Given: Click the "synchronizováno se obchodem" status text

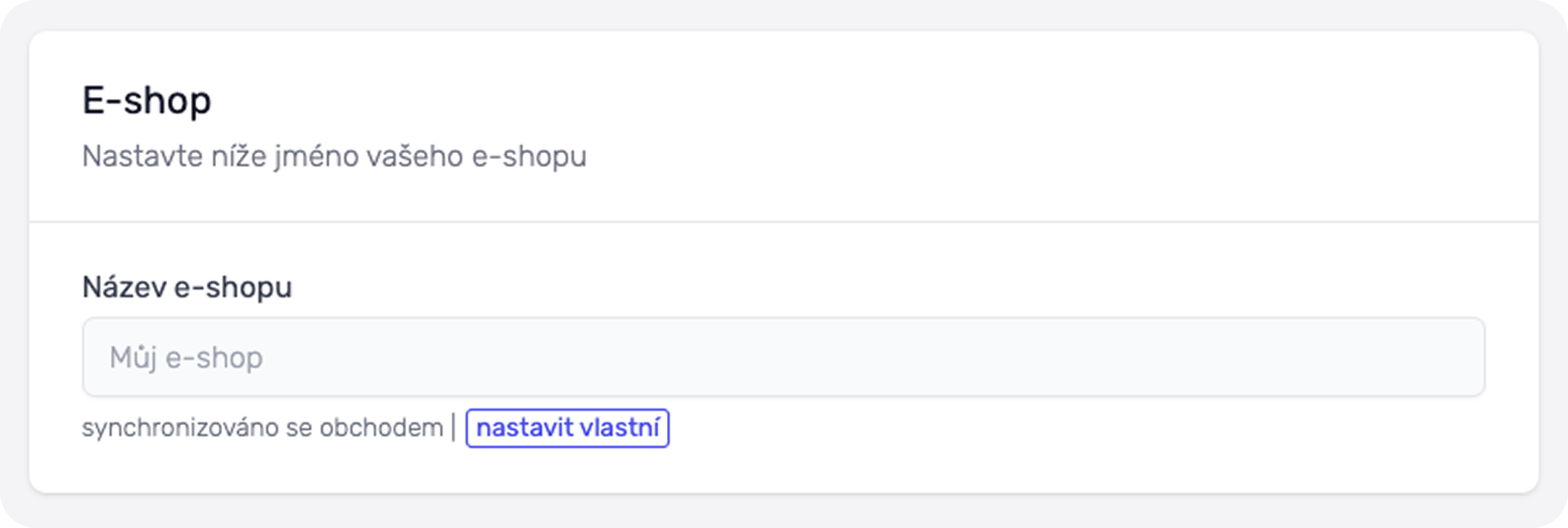Looking at the screenshot, I should [x=262, y=427].
